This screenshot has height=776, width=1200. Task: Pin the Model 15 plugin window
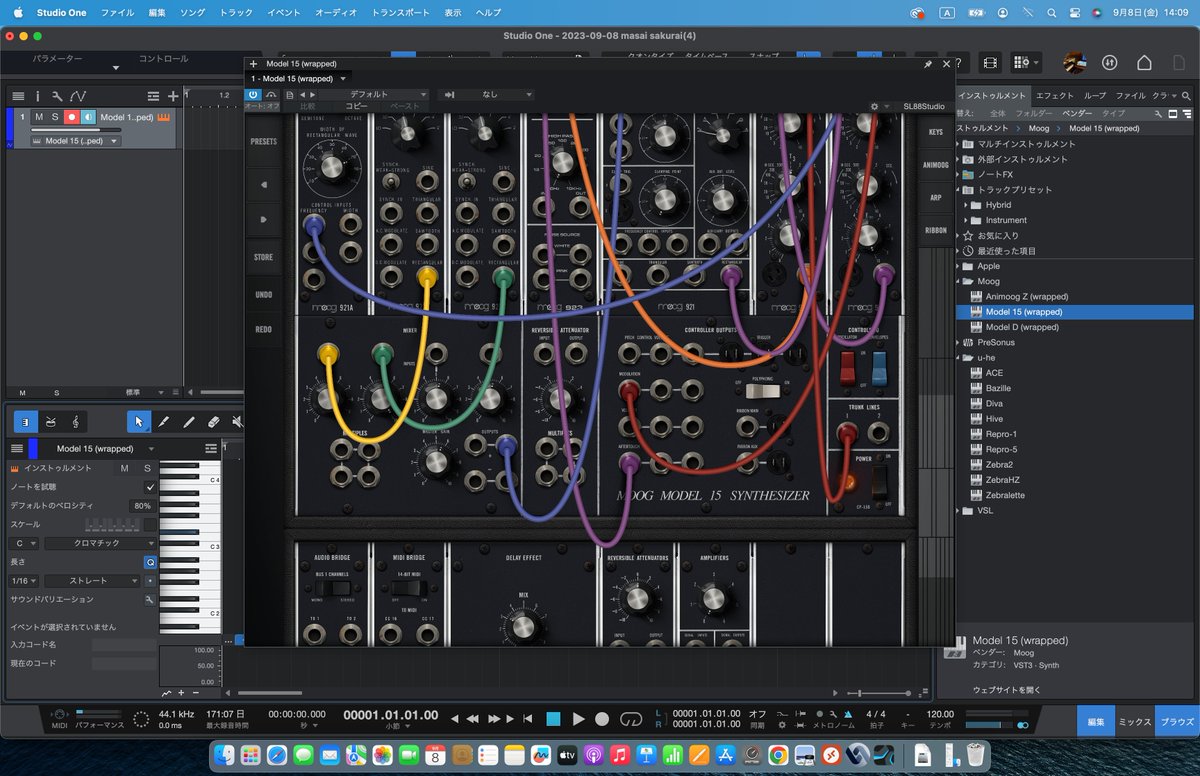[x=928, y=64]
